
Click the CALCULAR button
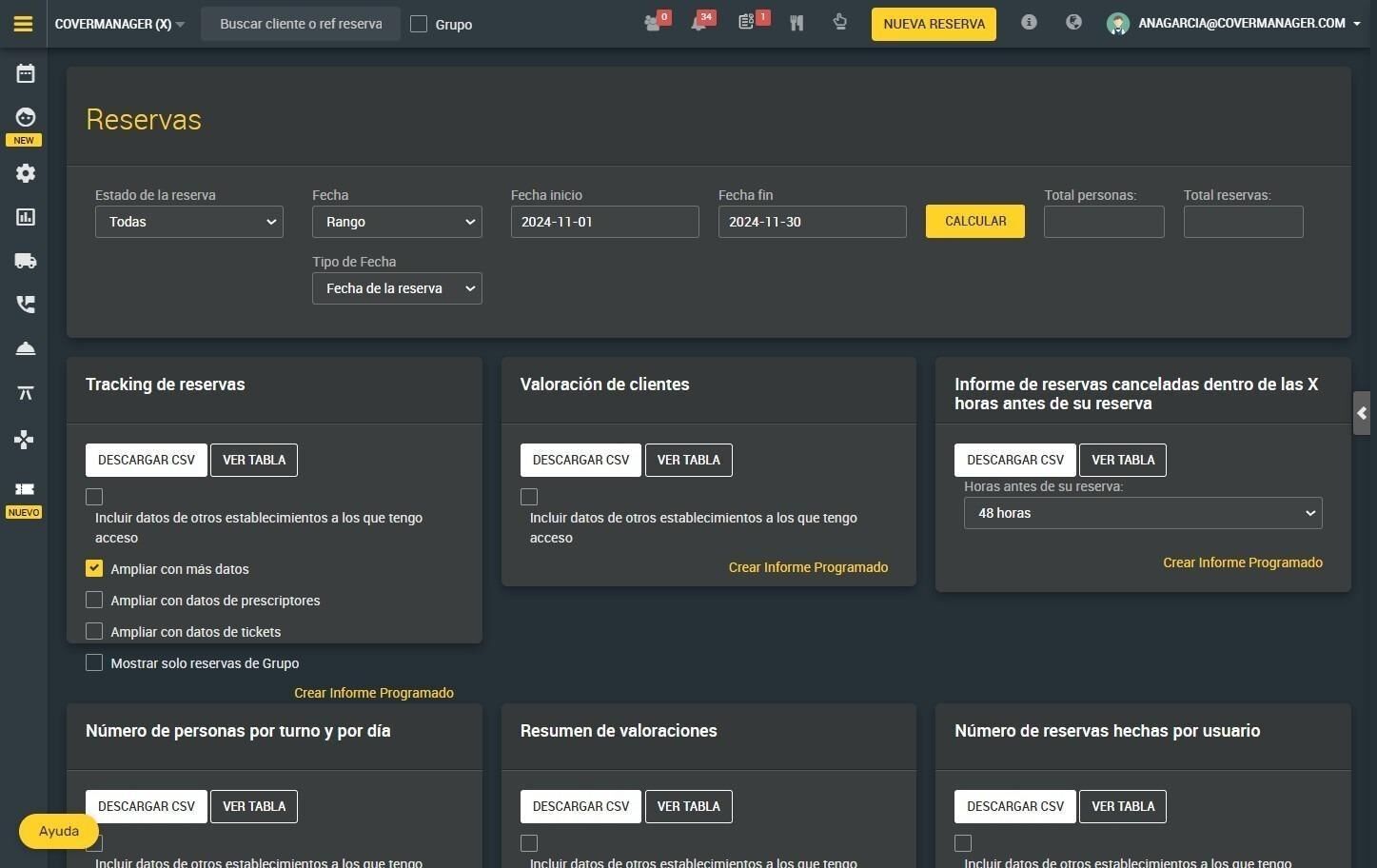975,221
